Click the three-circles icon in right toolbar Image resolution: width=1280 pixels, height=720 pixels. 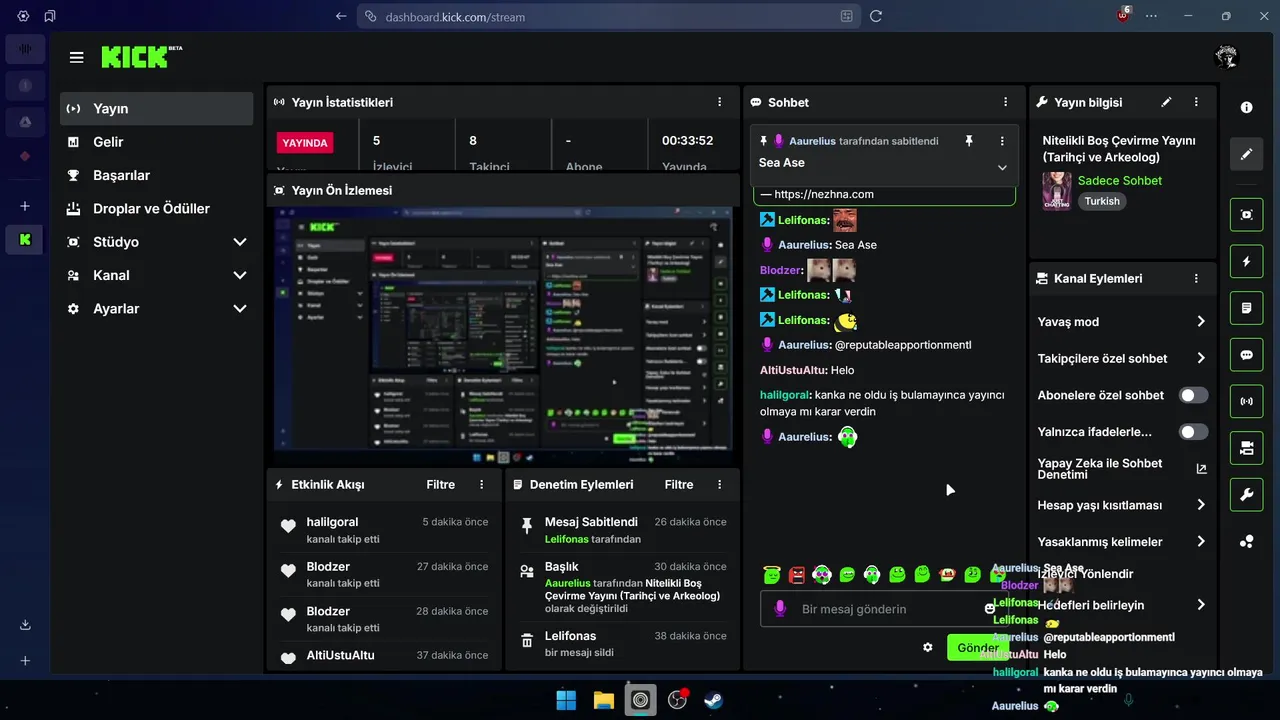[x=1246, y=541]
